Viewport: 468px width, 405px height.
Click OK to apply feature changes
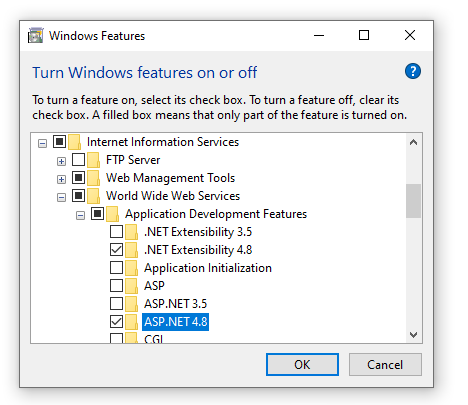tap(302, 364)
